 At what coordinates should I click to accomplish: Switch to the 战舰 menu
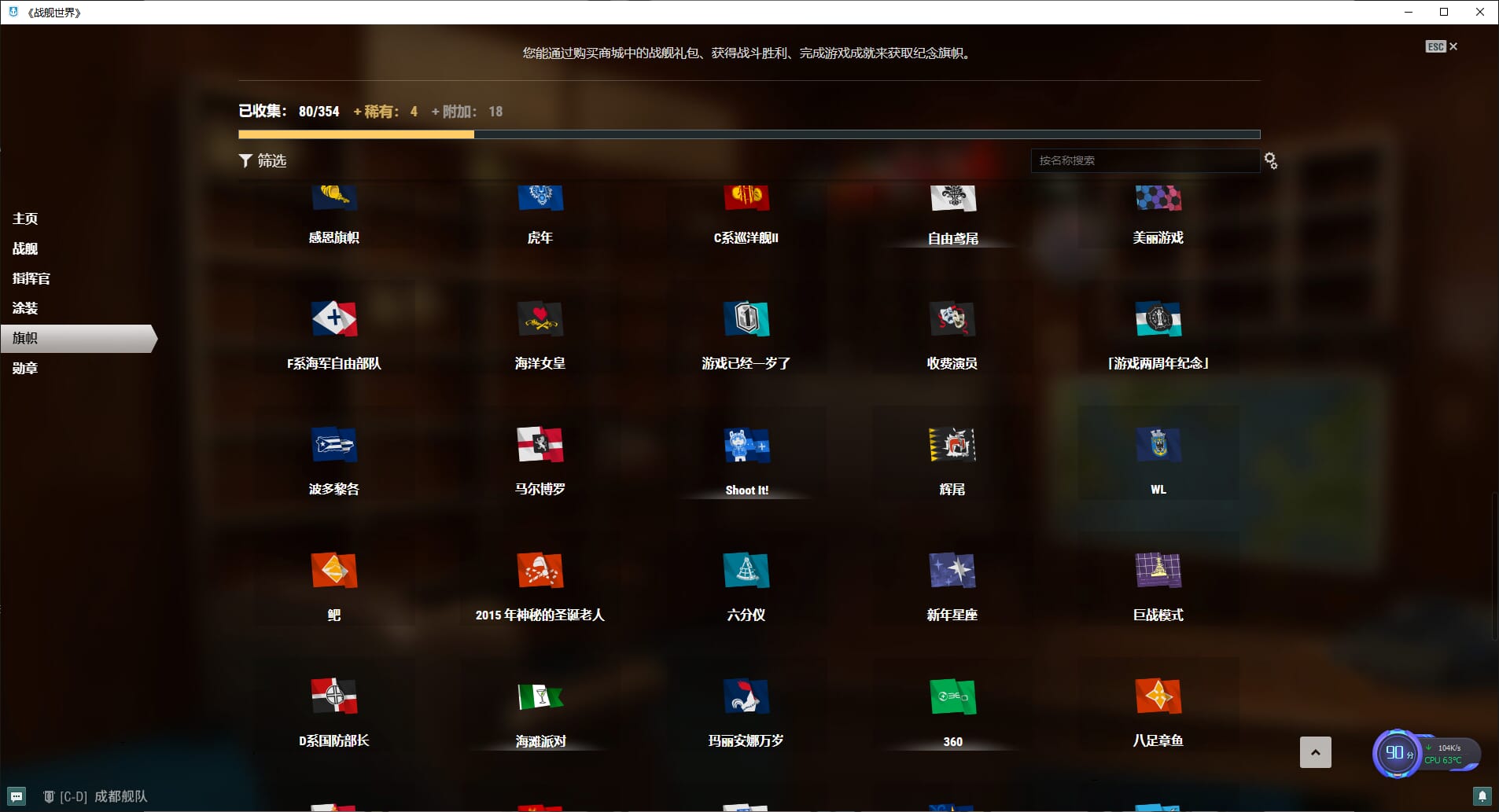[x=25, y=248]
